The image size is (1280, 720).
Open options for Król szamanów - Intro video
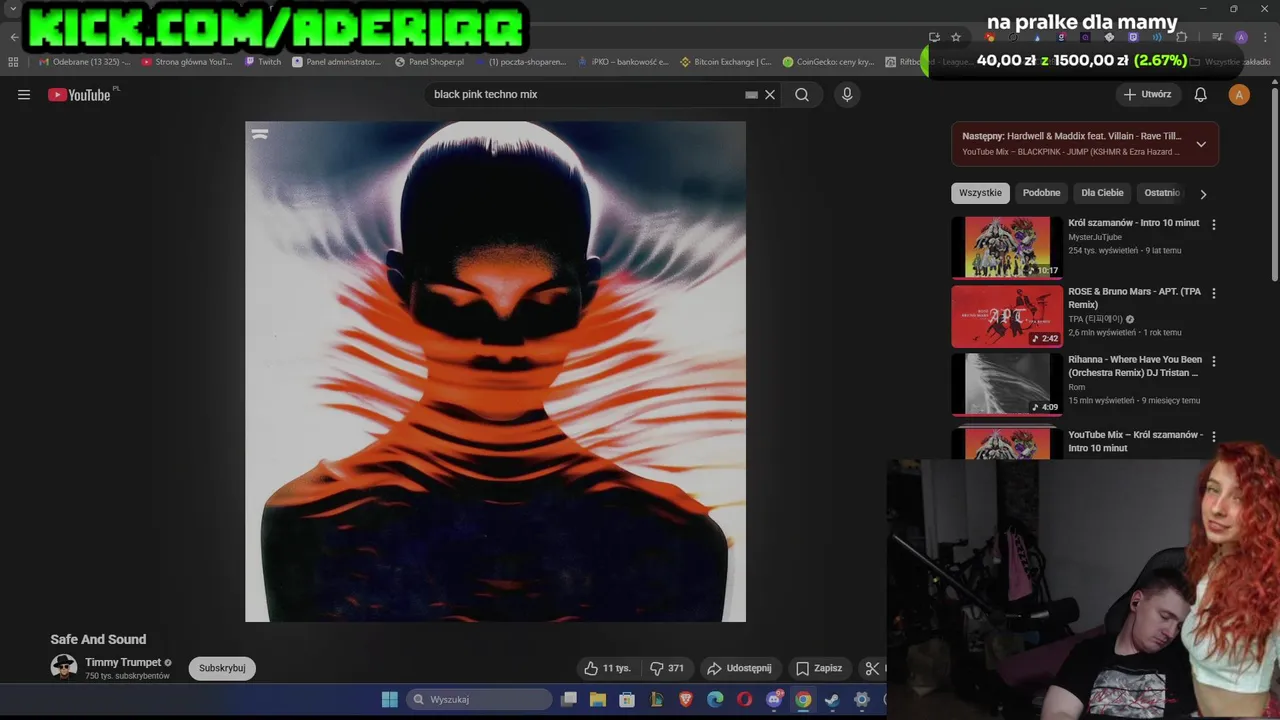(1214, 225)
